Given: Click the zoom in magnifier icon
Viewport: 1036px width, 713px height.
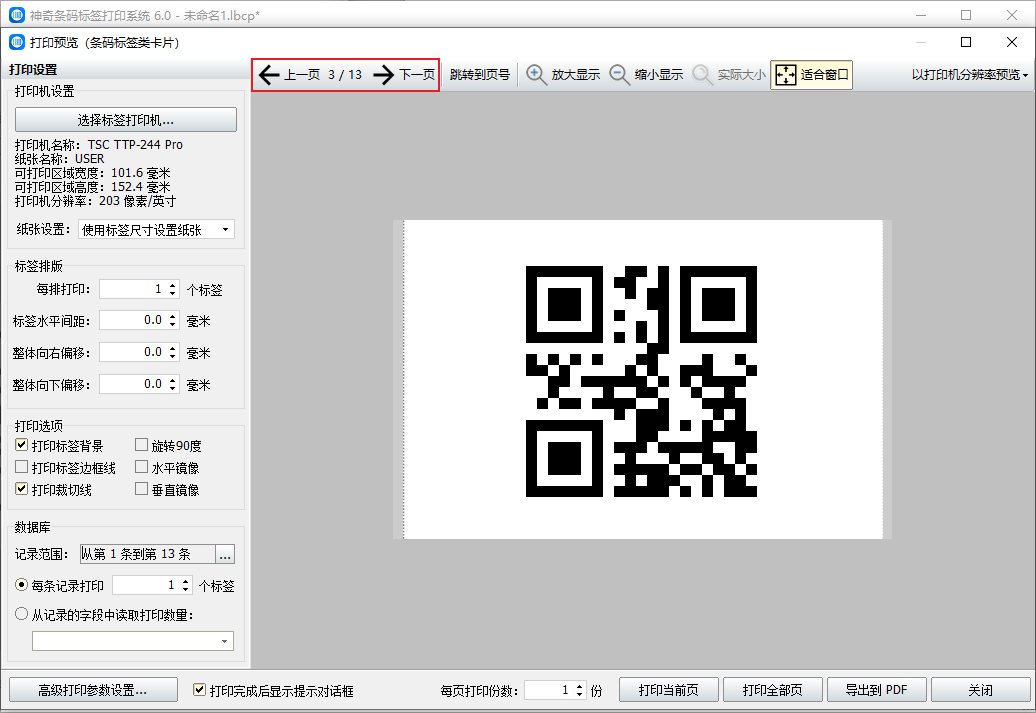Looking at the screenshot, I should (x=536, y=75).
